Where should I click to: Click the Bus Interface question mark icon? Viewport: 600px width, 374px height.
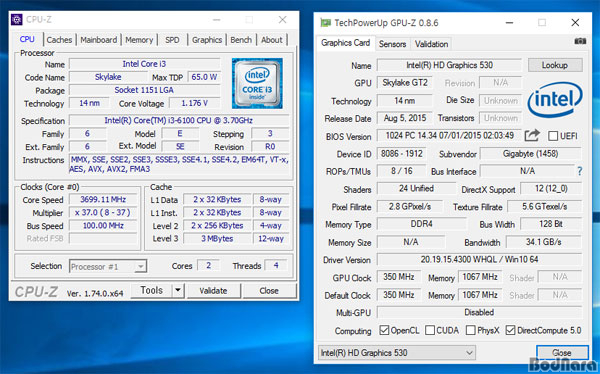580,171
